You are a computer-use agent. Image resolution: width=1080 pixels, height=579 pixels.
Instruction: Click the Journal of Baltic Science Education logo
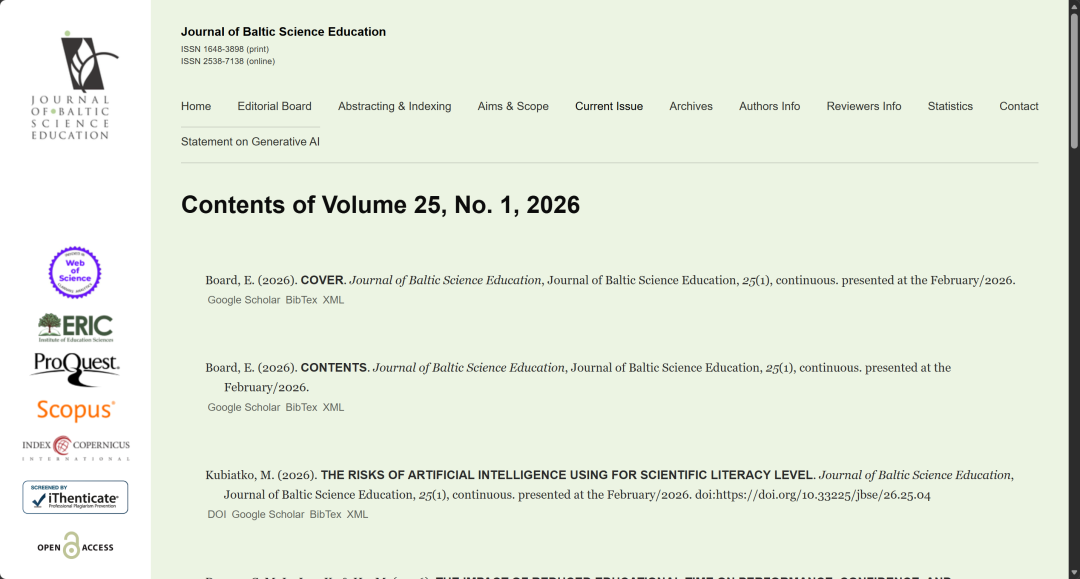[x=75, y=85]
